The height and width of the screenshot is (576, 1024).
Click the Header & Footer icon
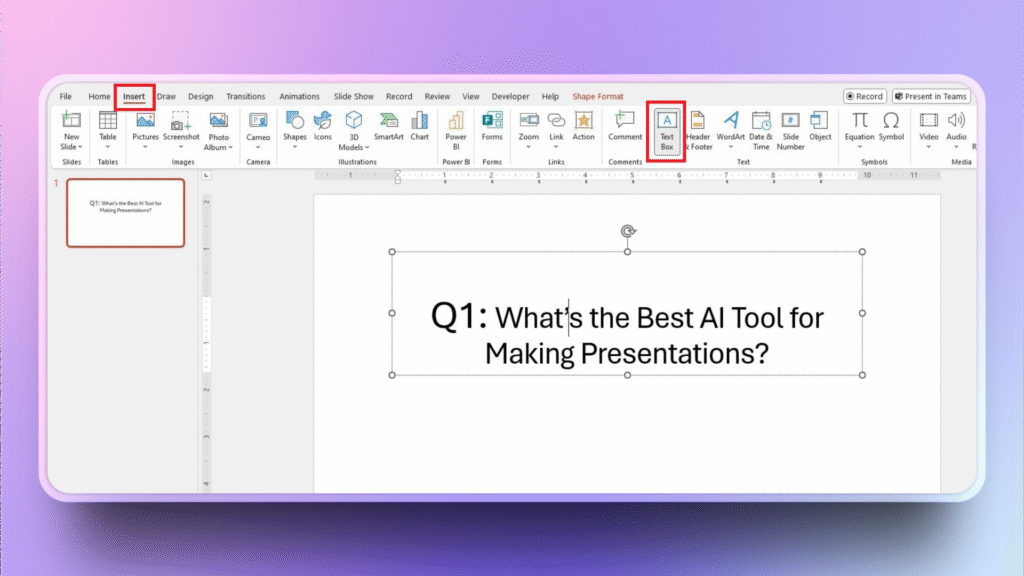[x=699, y=129]
